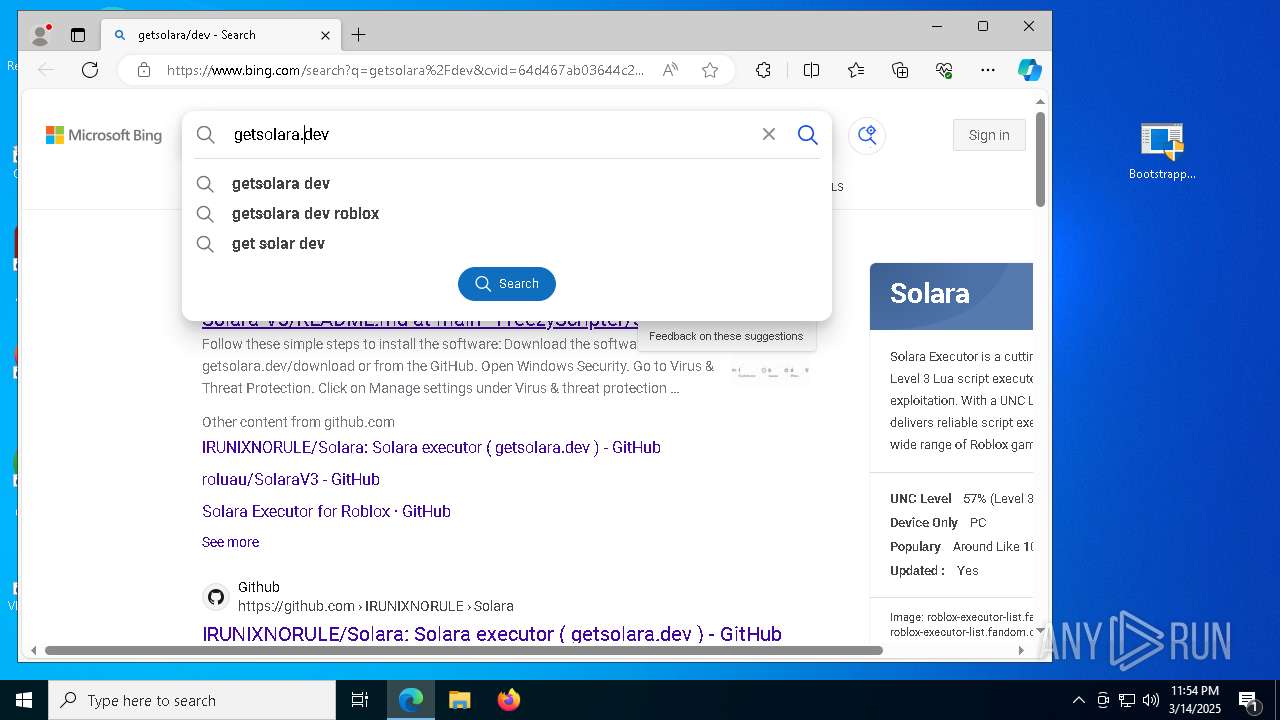Click the blue Search button
This screenshot has width=1280, height=720.
pyautogui.click(x=507, y=284)
